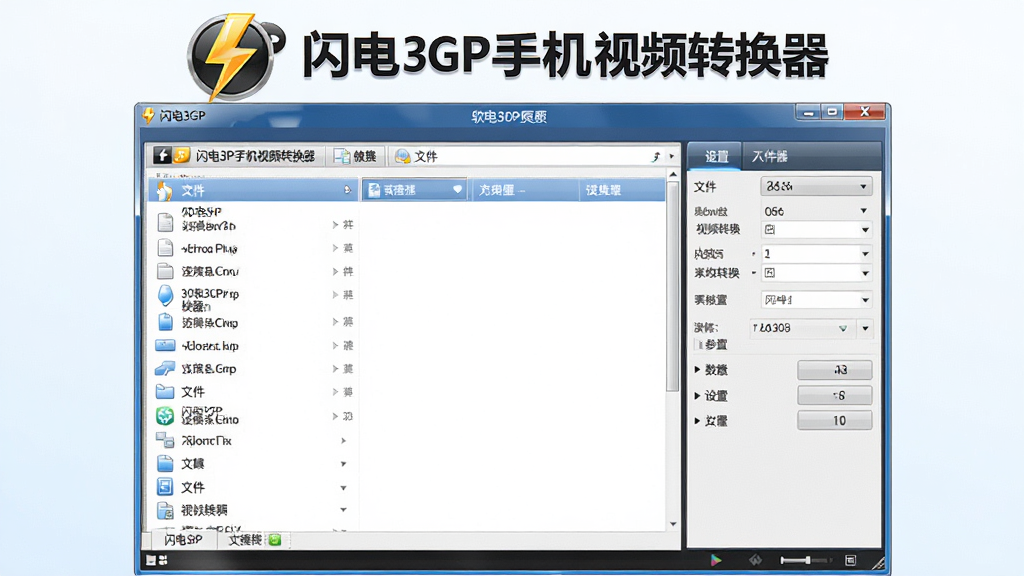Click the scroll down arrow of the file list
The height and width of the screenshot is (576, 1024).
point(673,524)
